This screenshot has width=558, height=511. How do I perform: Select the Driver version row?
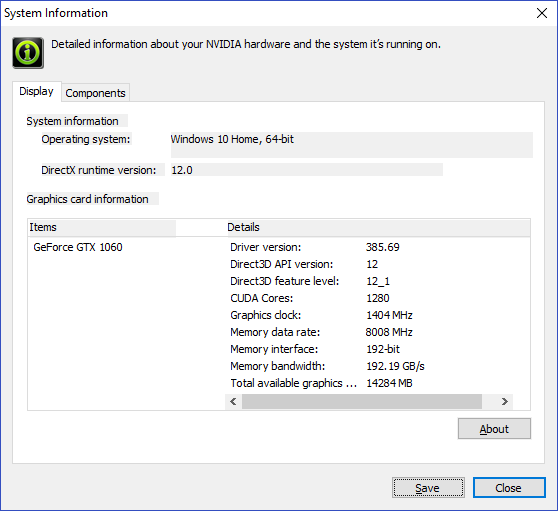370,247
